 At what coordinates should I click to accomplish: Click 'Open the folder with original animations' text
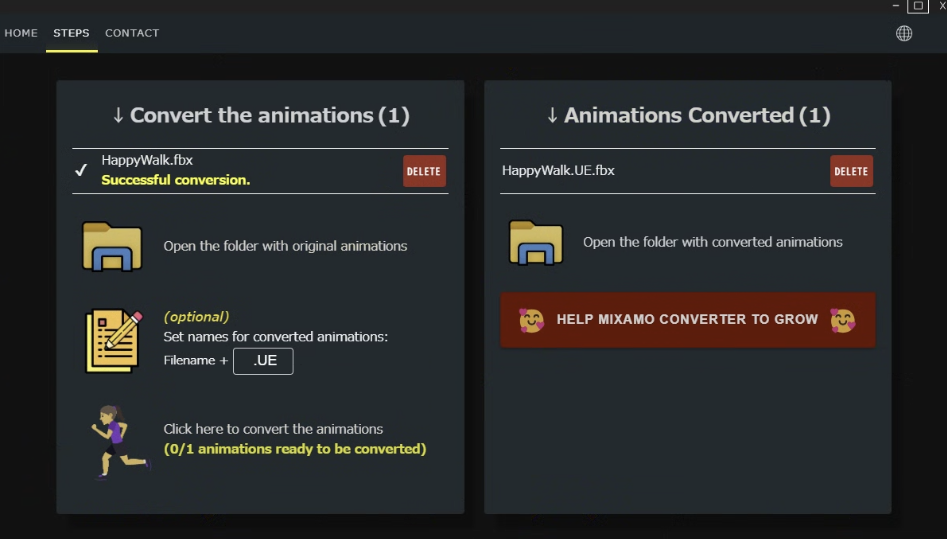tap(285, 246)
